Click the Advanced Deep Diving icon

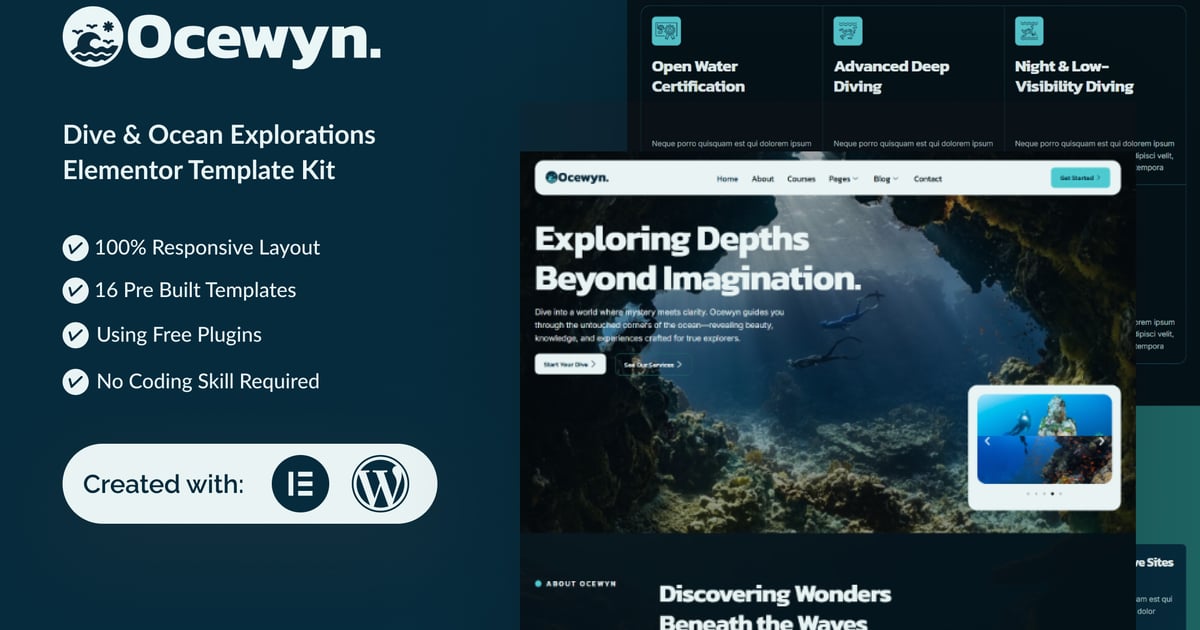pyautogui.click(x=848, y=31)
